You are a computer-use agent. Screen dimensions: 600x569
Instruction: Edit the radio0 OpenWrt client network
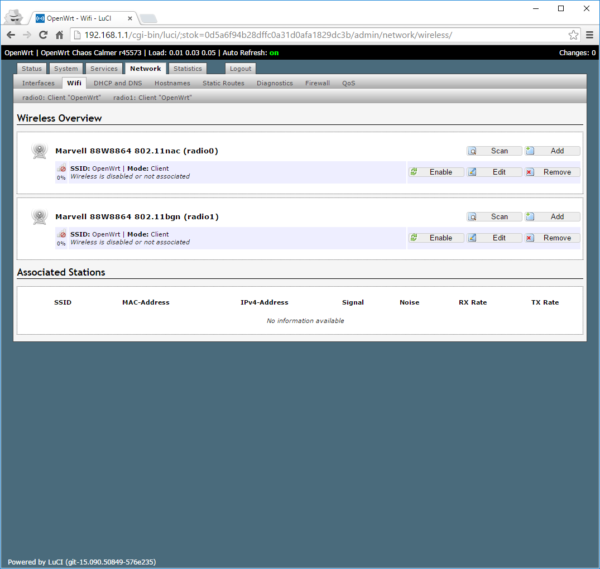[x=493, y=172]
